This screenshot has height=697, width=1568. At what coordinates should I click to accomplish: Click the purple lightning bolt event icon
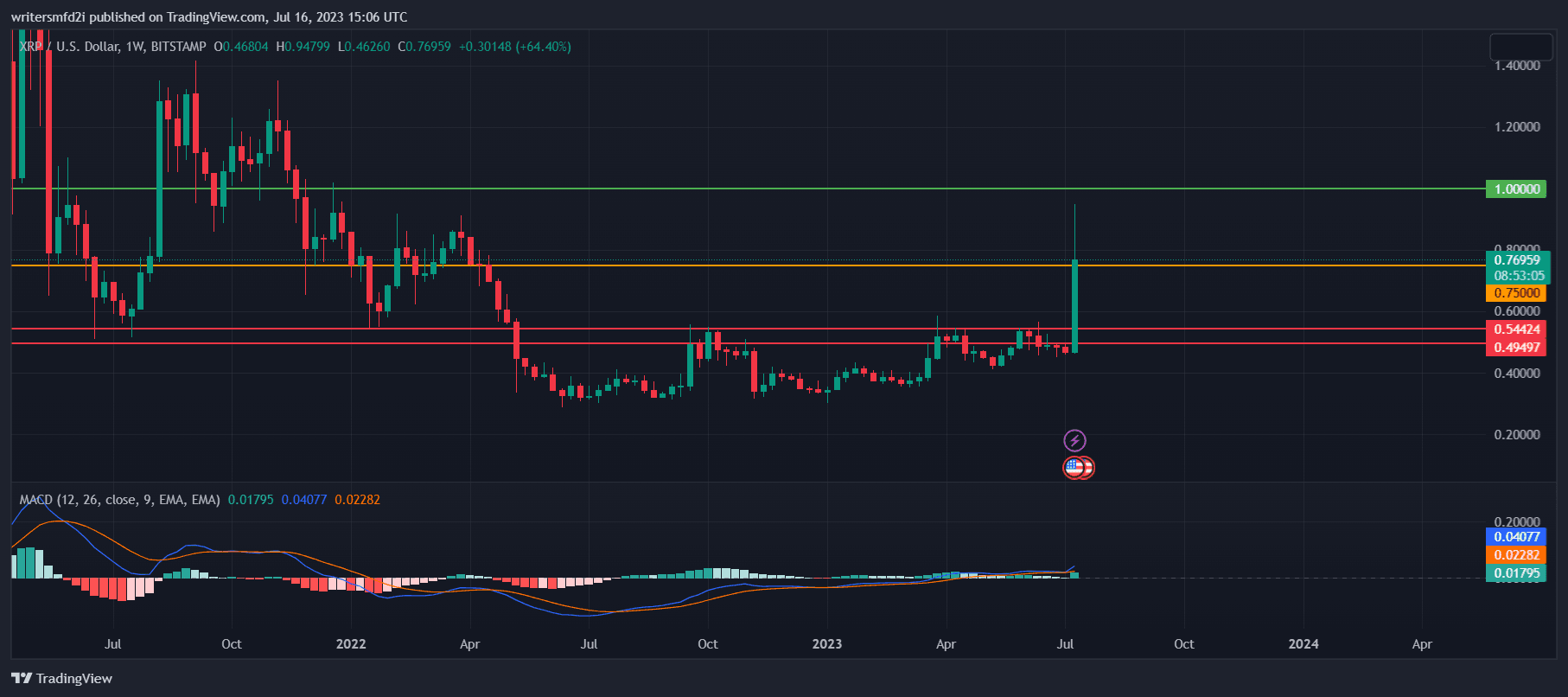[1074, 440]
